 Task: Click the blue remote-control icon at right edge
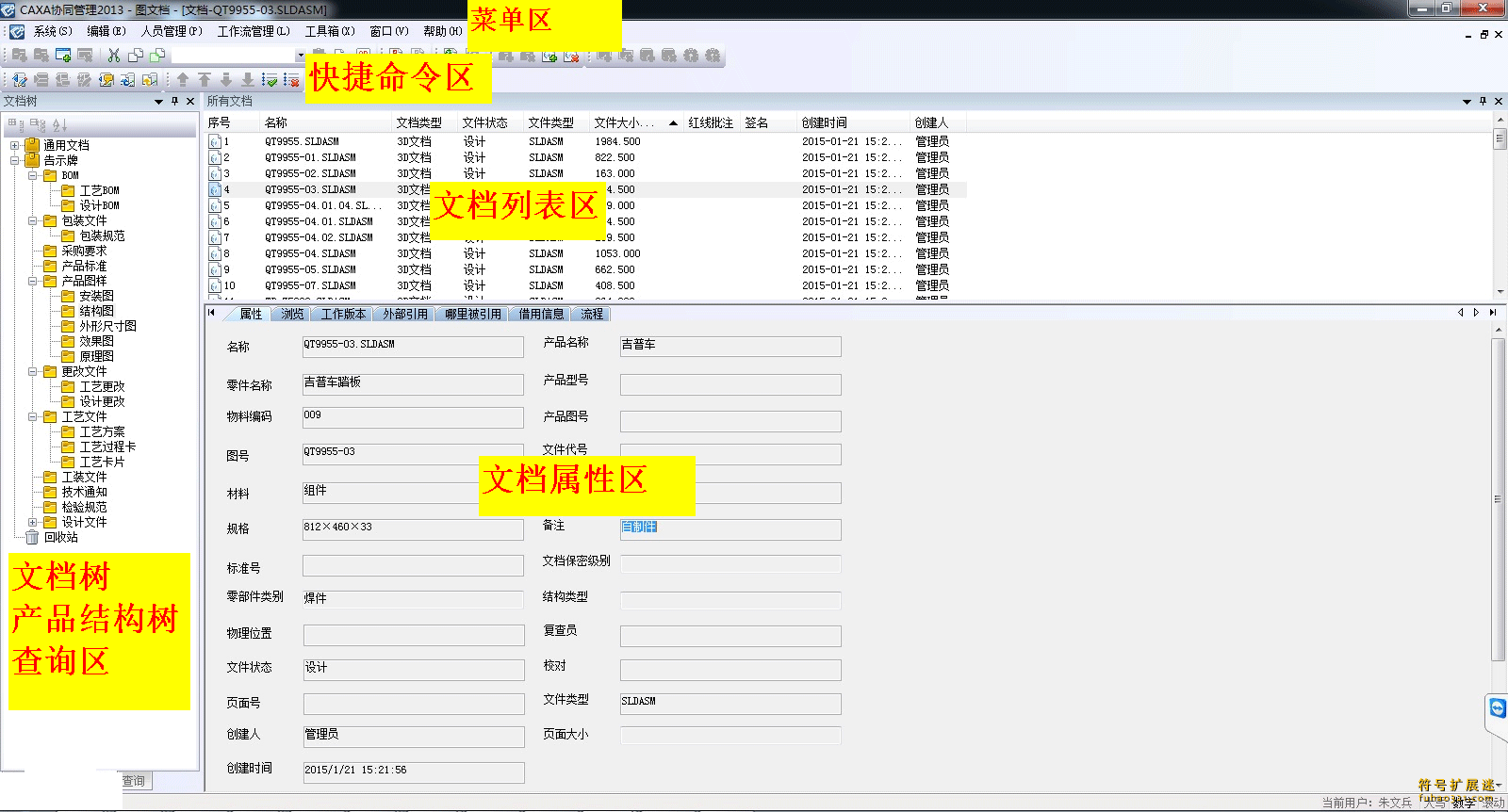[x=1498, y=708]
